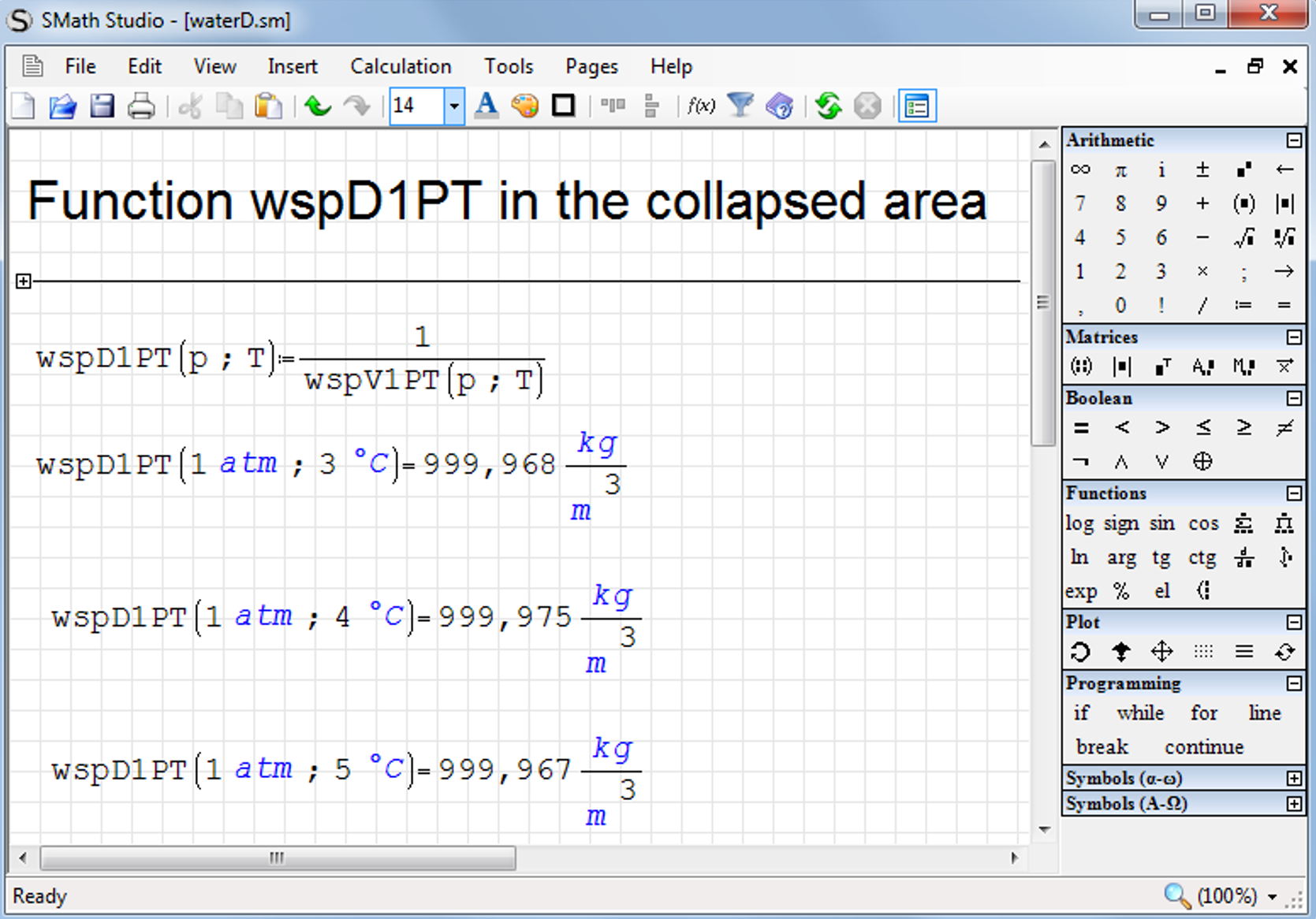Click the log function button
The image size is (1316, 919).
coord(1079,523)
